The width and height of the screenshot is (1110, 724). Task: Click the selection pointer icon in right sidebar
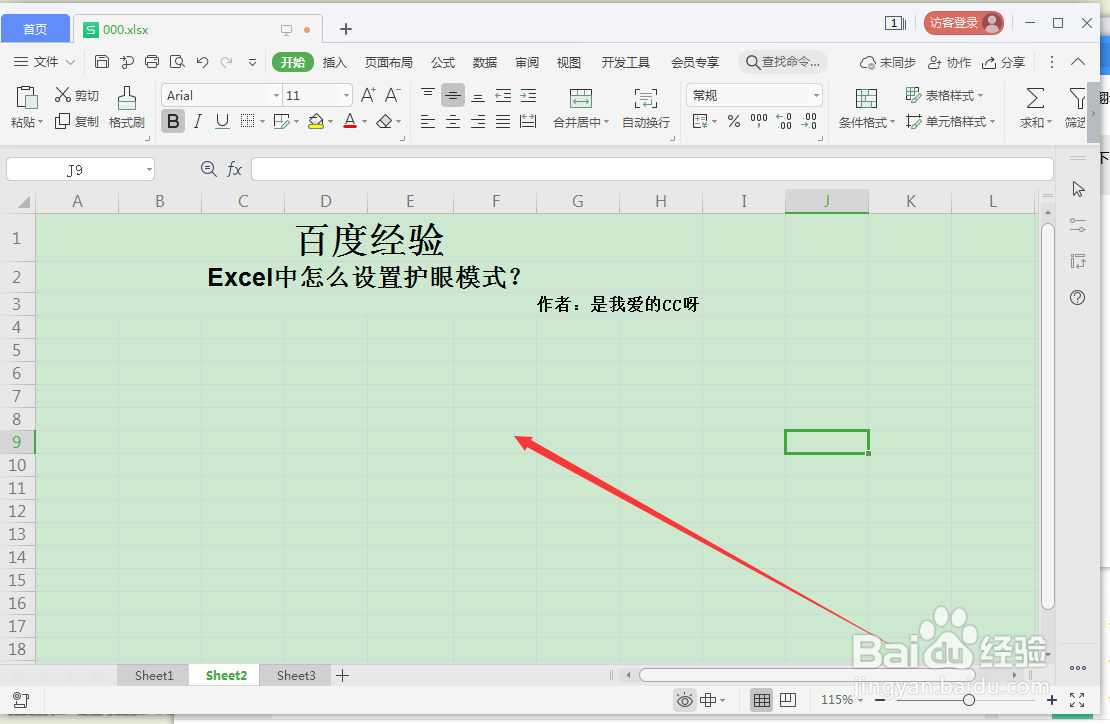tap(1078, 189)
